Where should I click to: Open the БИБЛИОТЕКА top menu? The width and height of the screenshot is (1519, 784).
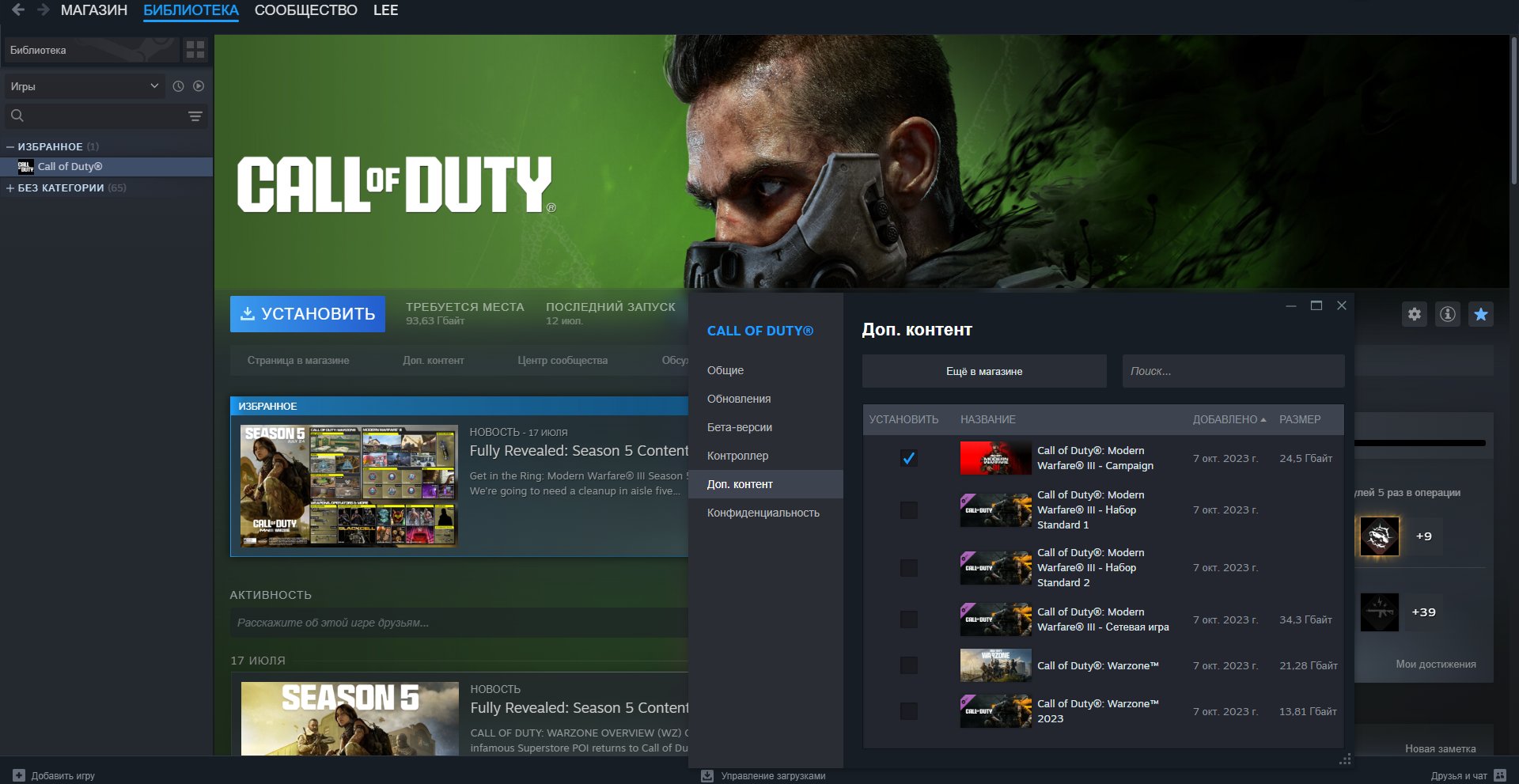191,10
